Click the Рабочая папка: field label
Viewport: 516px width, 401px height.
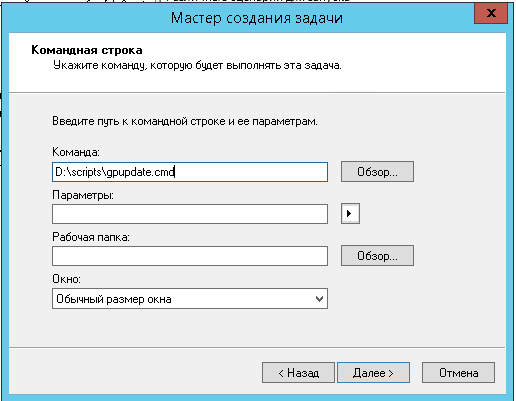coord(91,237)
